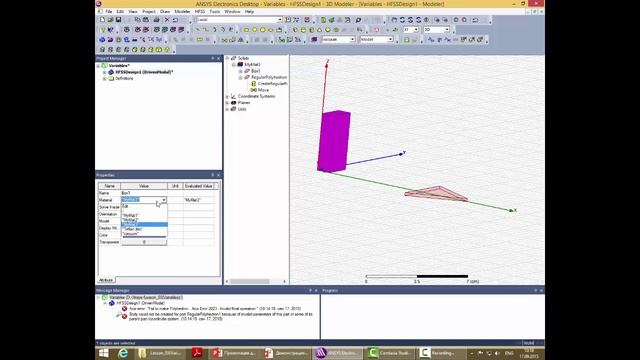Click the Transparent value button showing 0
This screenshot has height=360, width=640.
pyautogui.click(x=144, y=242)
